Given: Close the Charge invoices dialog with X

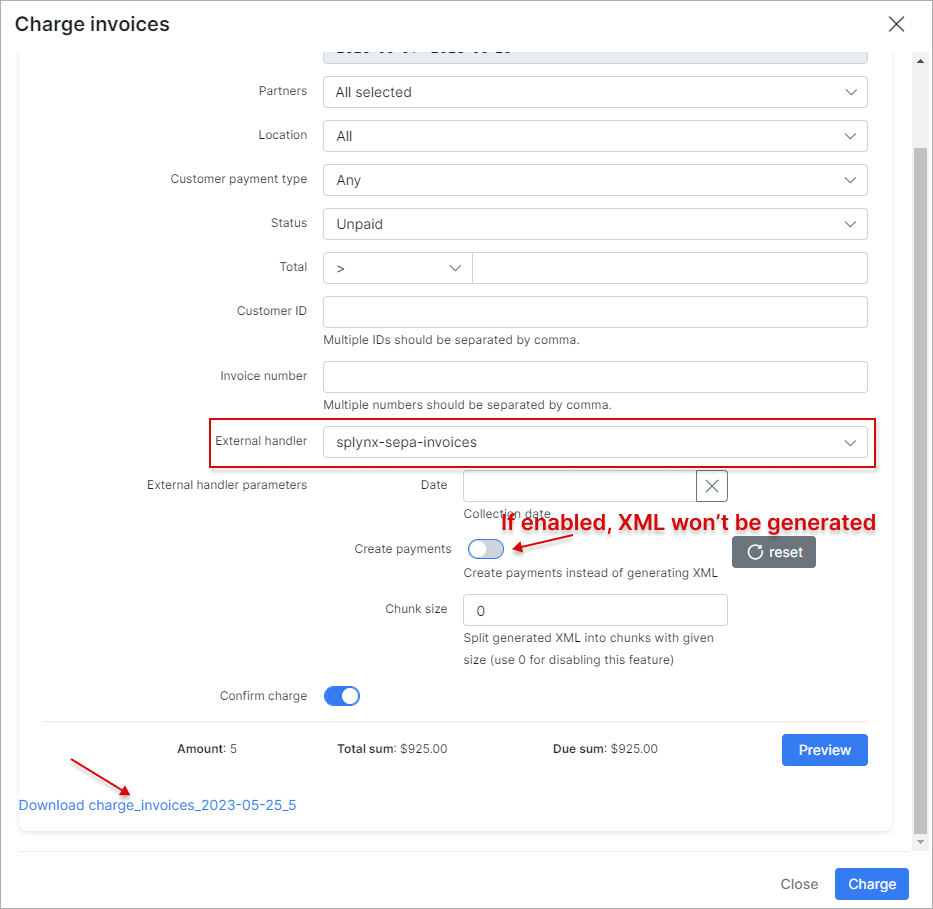Looking at the screenshot, I should tap(896, 25).
